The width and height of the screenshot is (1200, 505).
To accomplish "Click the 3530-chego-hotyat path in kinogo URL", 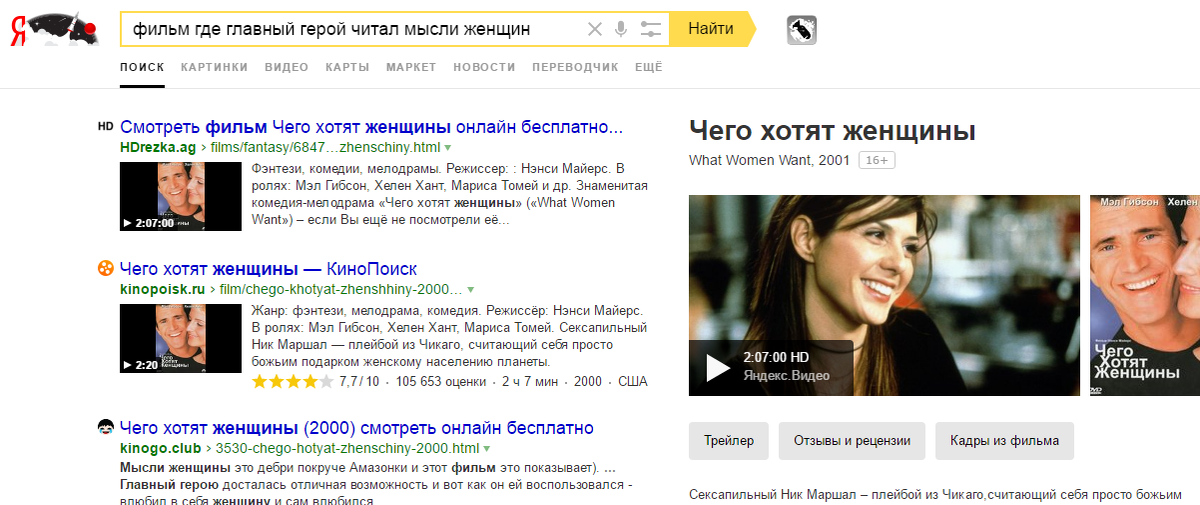I will click(347, 447).
